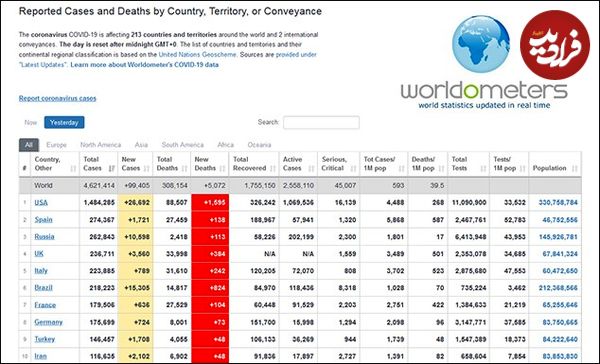Sort table by Population column arrows
This screenshot has width=600, height=364.
(x=575, y=168)
